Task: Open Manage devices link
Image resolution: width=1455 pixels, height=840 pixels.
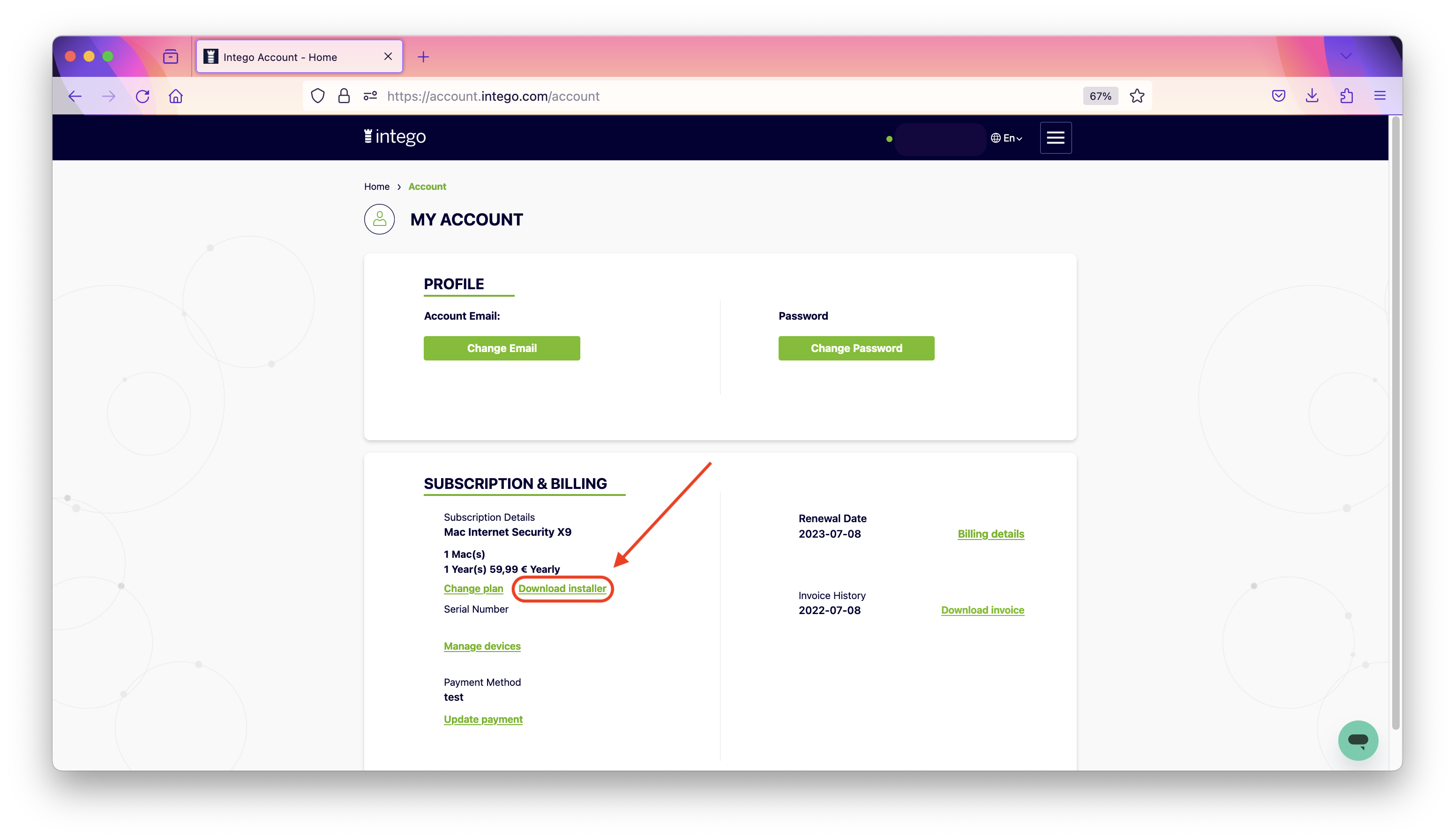Action: 482,646
